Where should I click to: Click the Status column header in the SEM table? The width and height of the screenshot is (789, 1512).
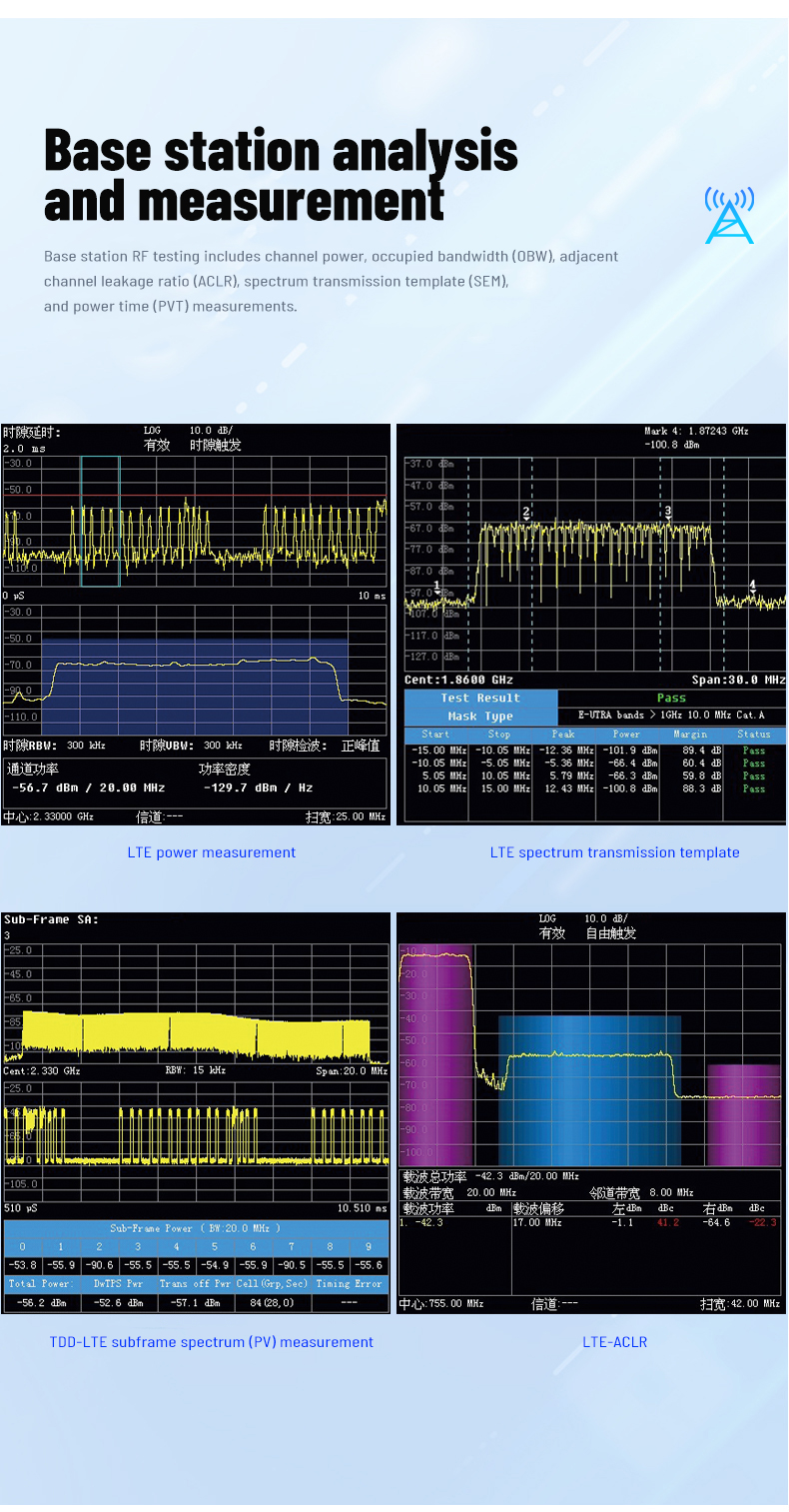coord(754,735)
